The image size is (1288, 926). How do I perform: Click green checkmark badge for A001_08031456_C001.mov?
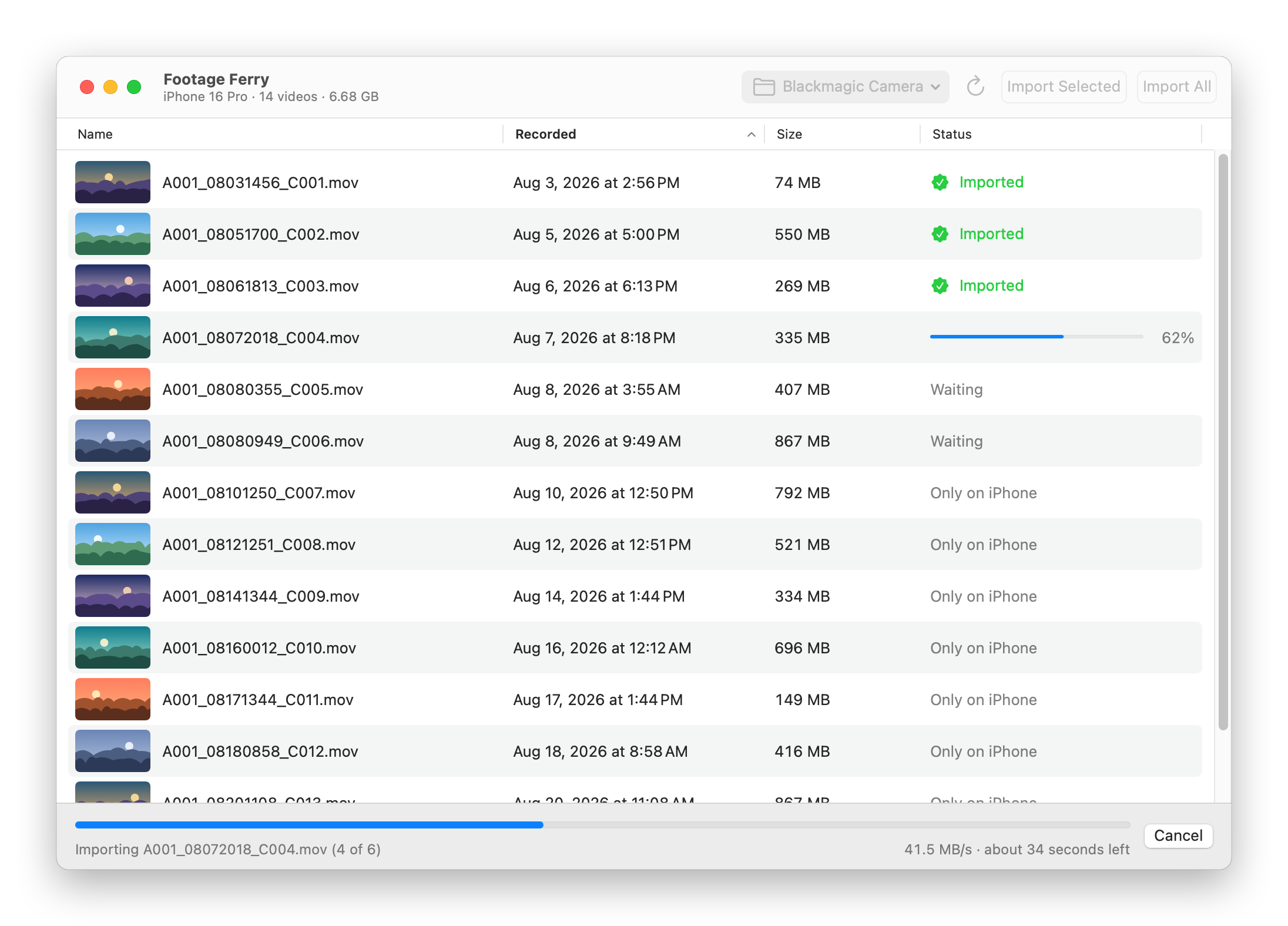coord(940,182)
